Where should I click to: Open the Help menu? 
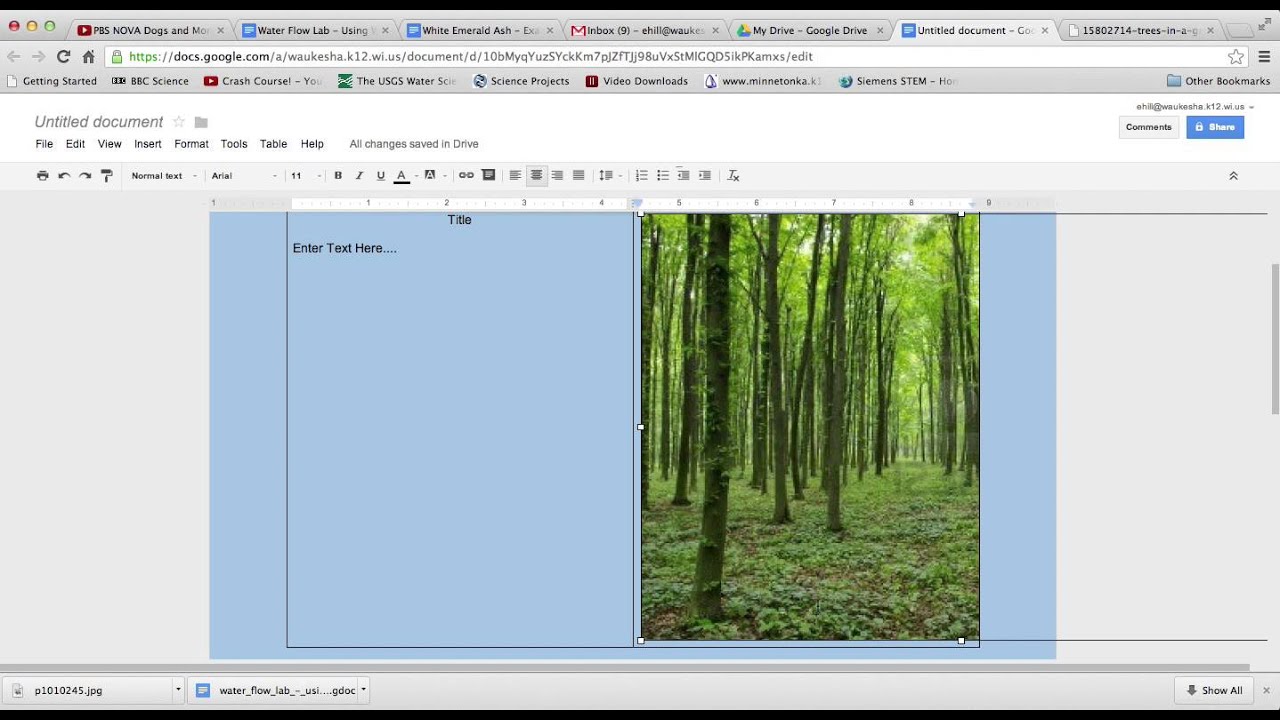coord(312,144)
